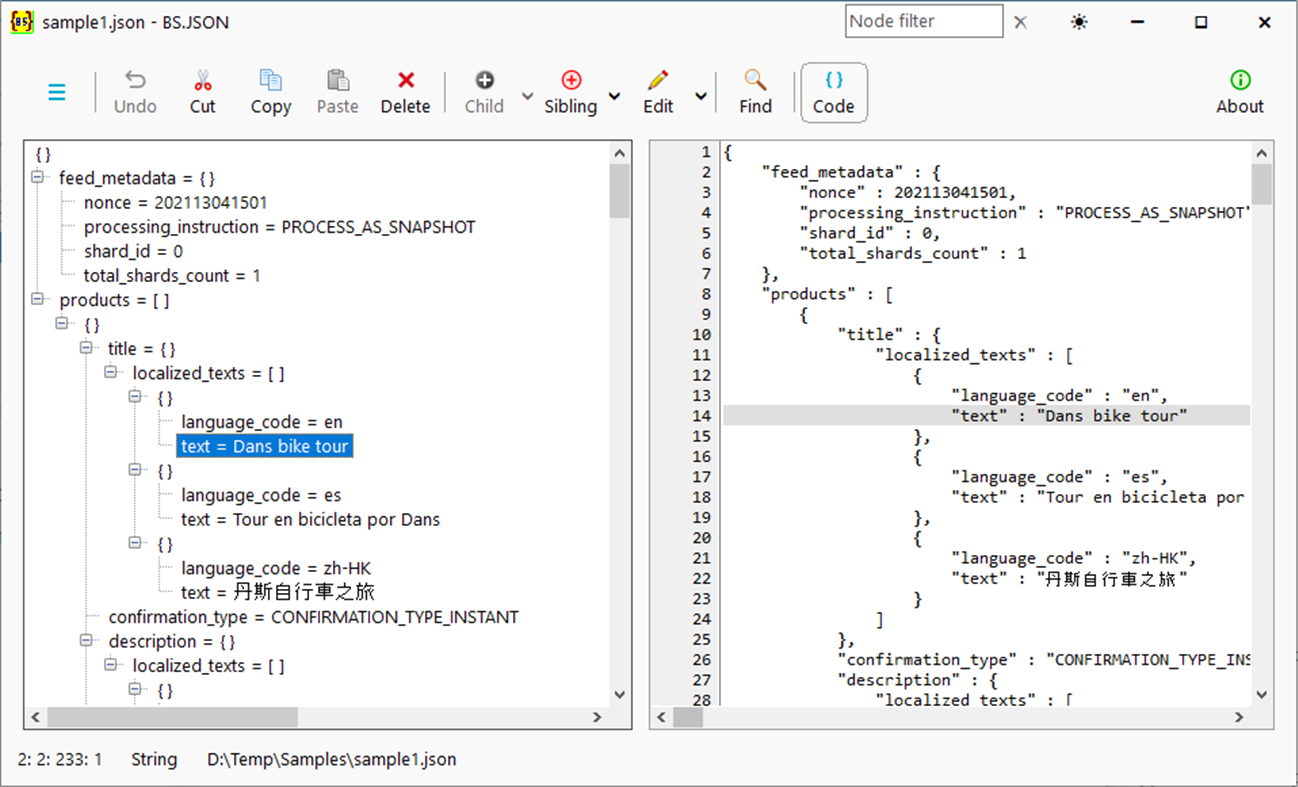This screenshot has width=1298, height=787.
Task: Collapse the object above language_code = zh-HK
Action: point(137,544)
